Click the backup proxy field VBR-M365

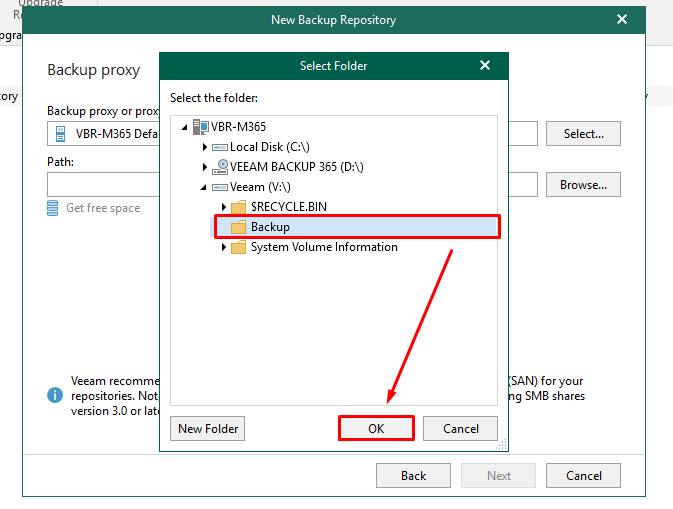pyautogui.click(x=103, y=134)
